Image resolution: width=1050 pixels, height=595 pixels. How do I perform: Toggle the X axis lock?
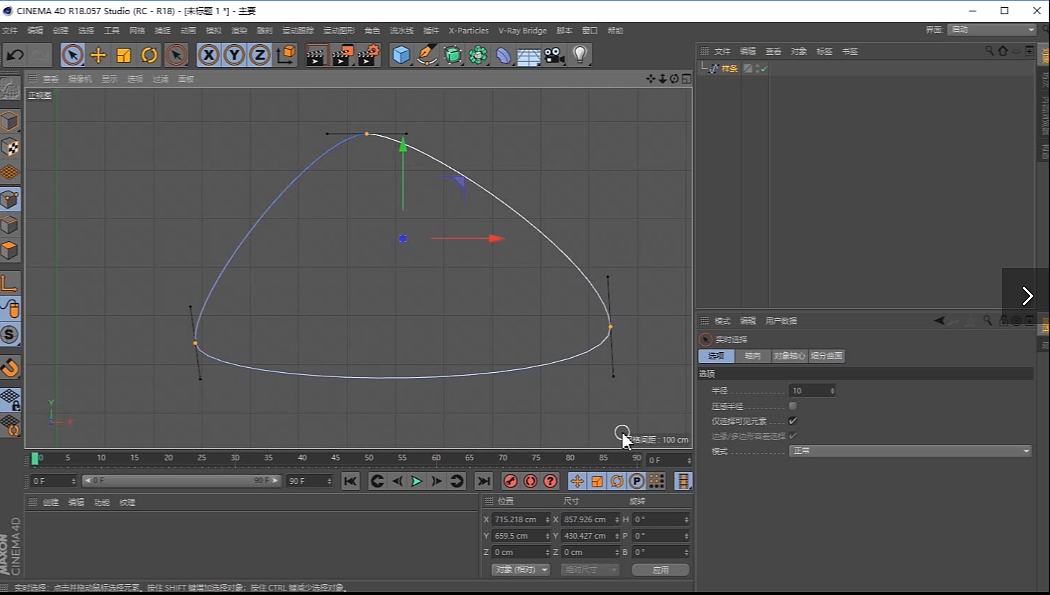(x=209, y=55)
